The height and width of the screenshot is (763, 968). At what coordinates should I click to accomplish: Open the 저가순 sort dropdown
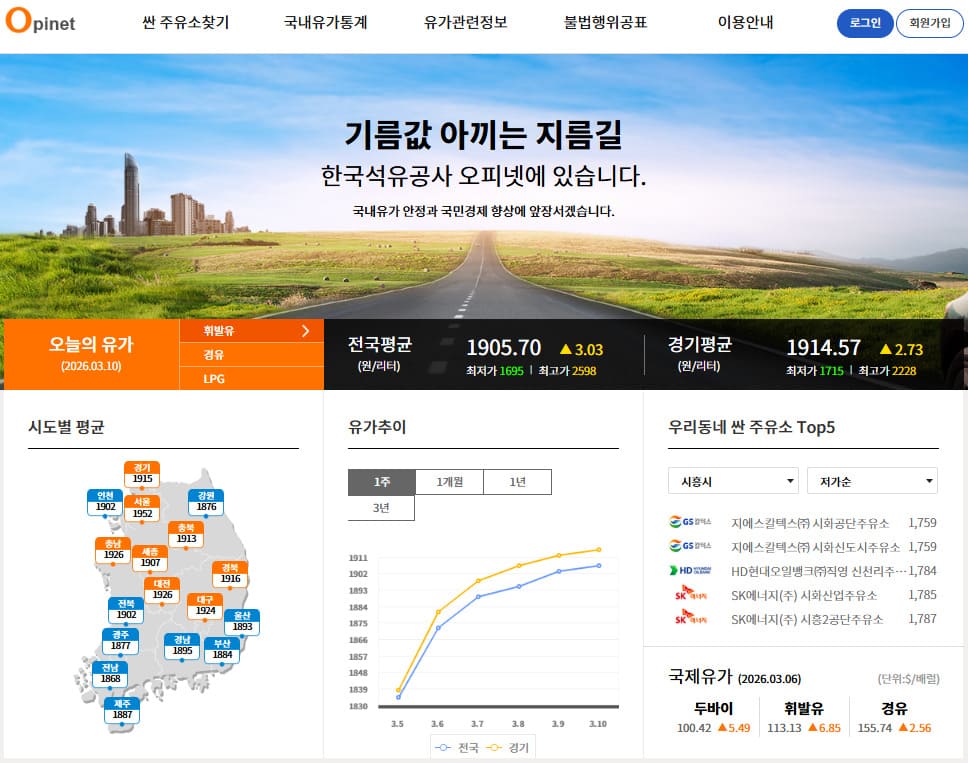tap(872, 481)
